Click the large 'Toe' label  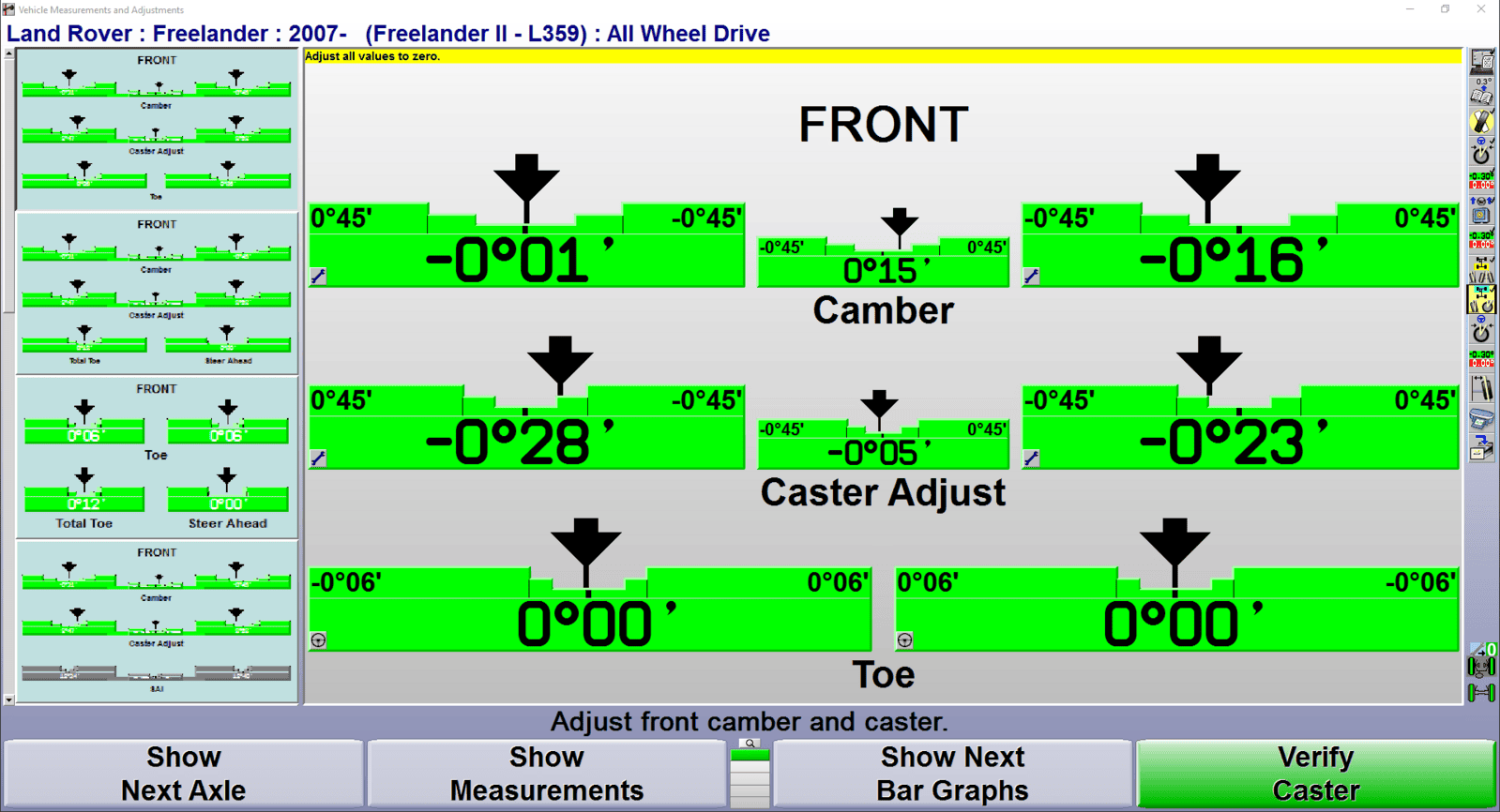(x=883, y=675)
